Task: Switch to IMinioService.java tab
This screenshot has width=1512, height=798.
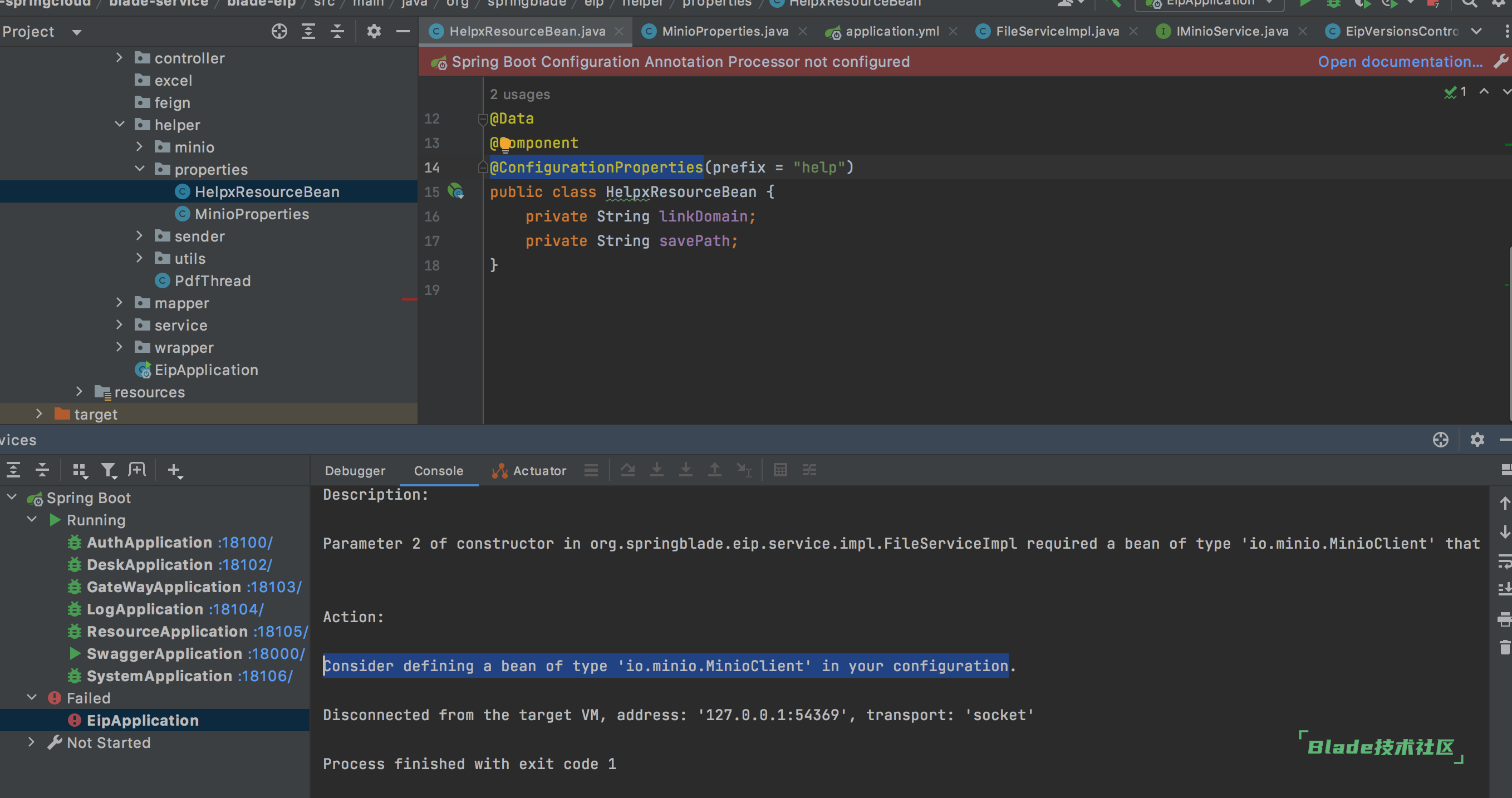Action: [x=1231, y=31]
